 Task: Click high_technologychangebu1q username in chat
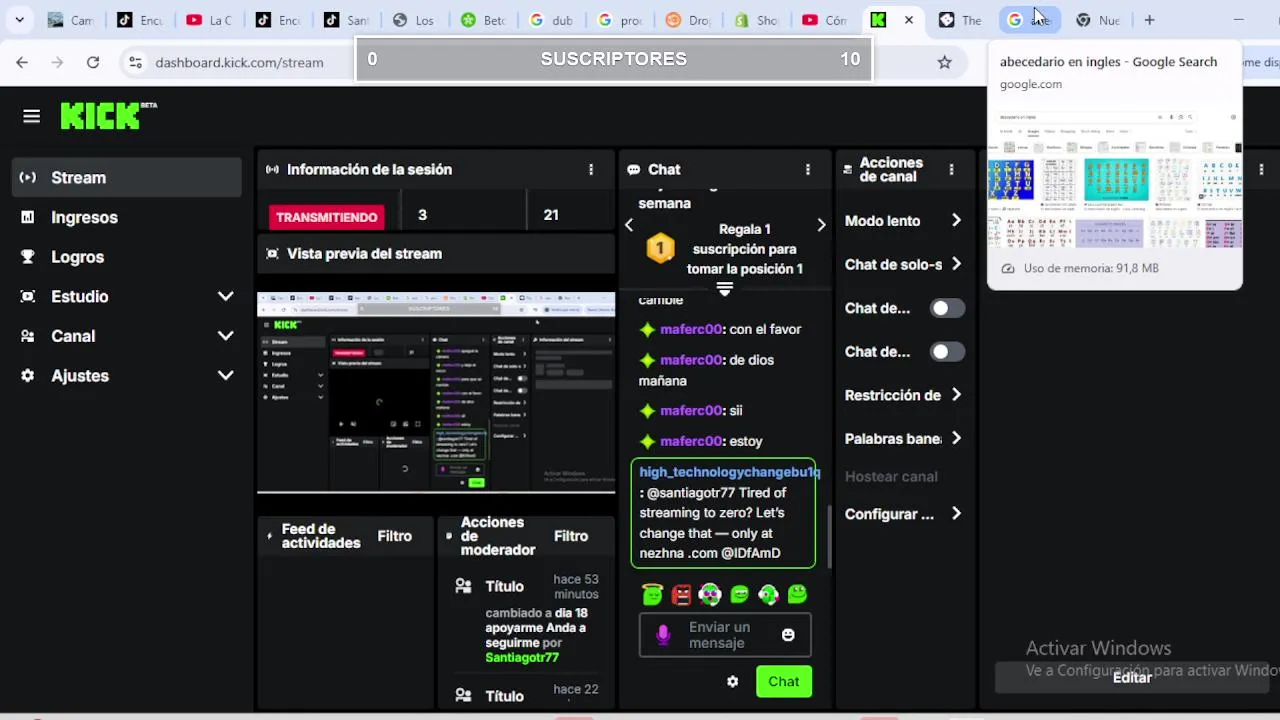(x=729, y=472)
